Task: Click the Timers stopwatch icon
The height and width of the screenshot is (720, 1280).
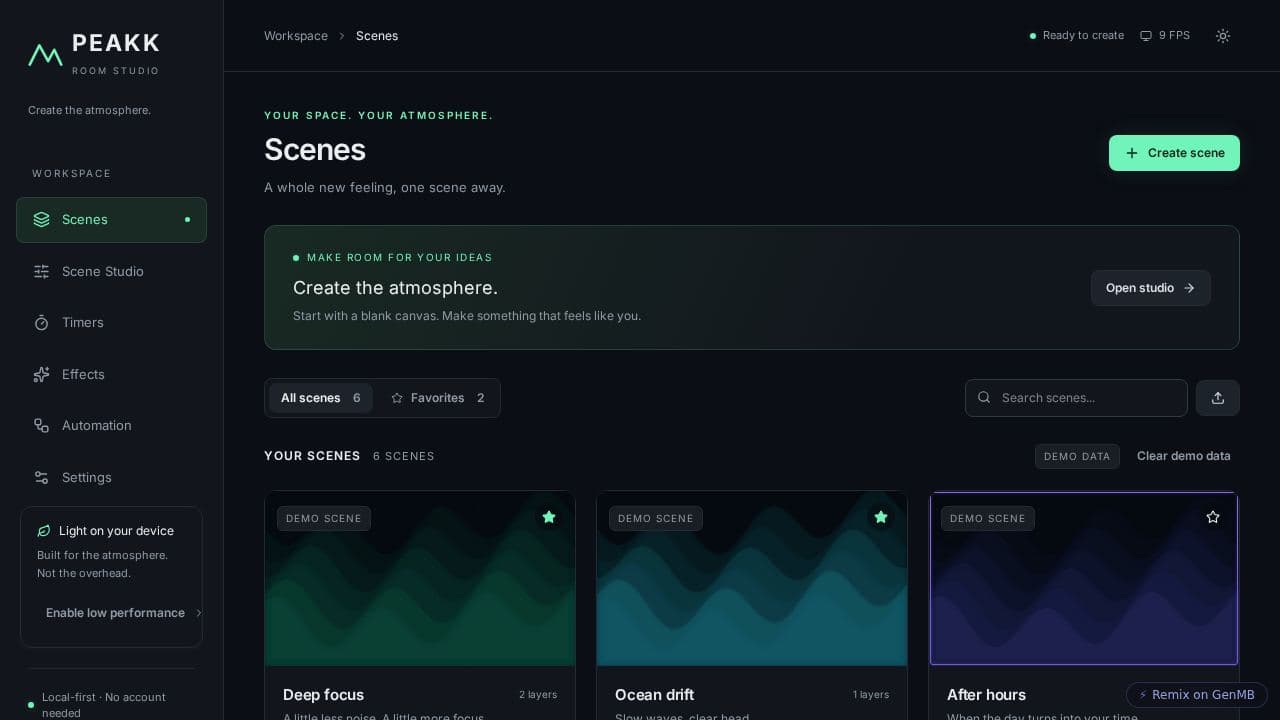Action: tap(41, 322)
